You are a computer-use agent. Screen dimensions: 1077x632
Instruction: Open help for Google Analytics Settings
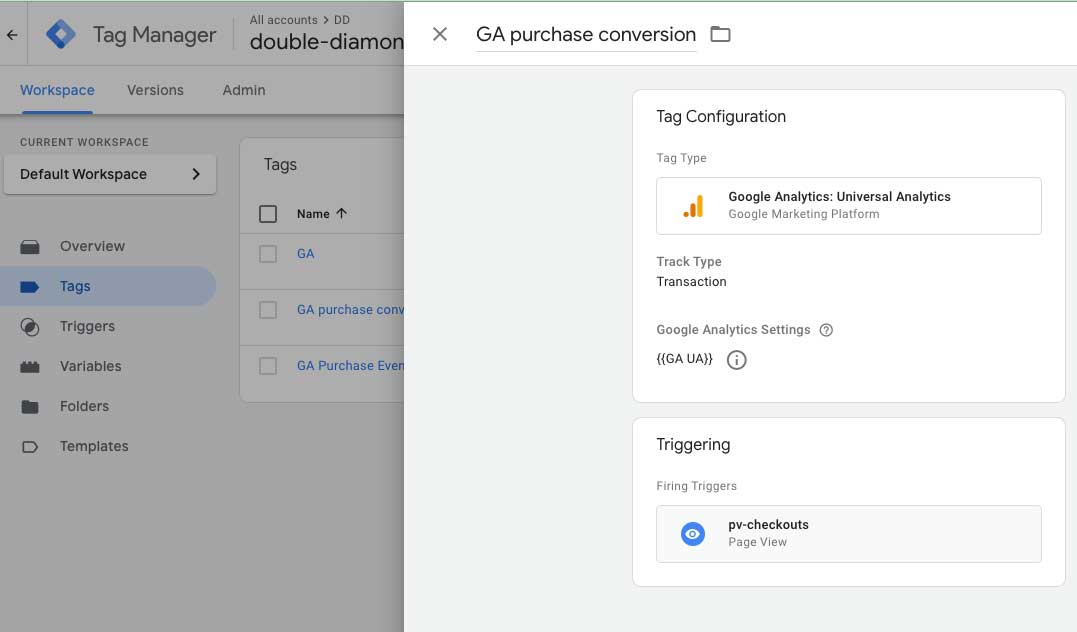tap(826, 330)
